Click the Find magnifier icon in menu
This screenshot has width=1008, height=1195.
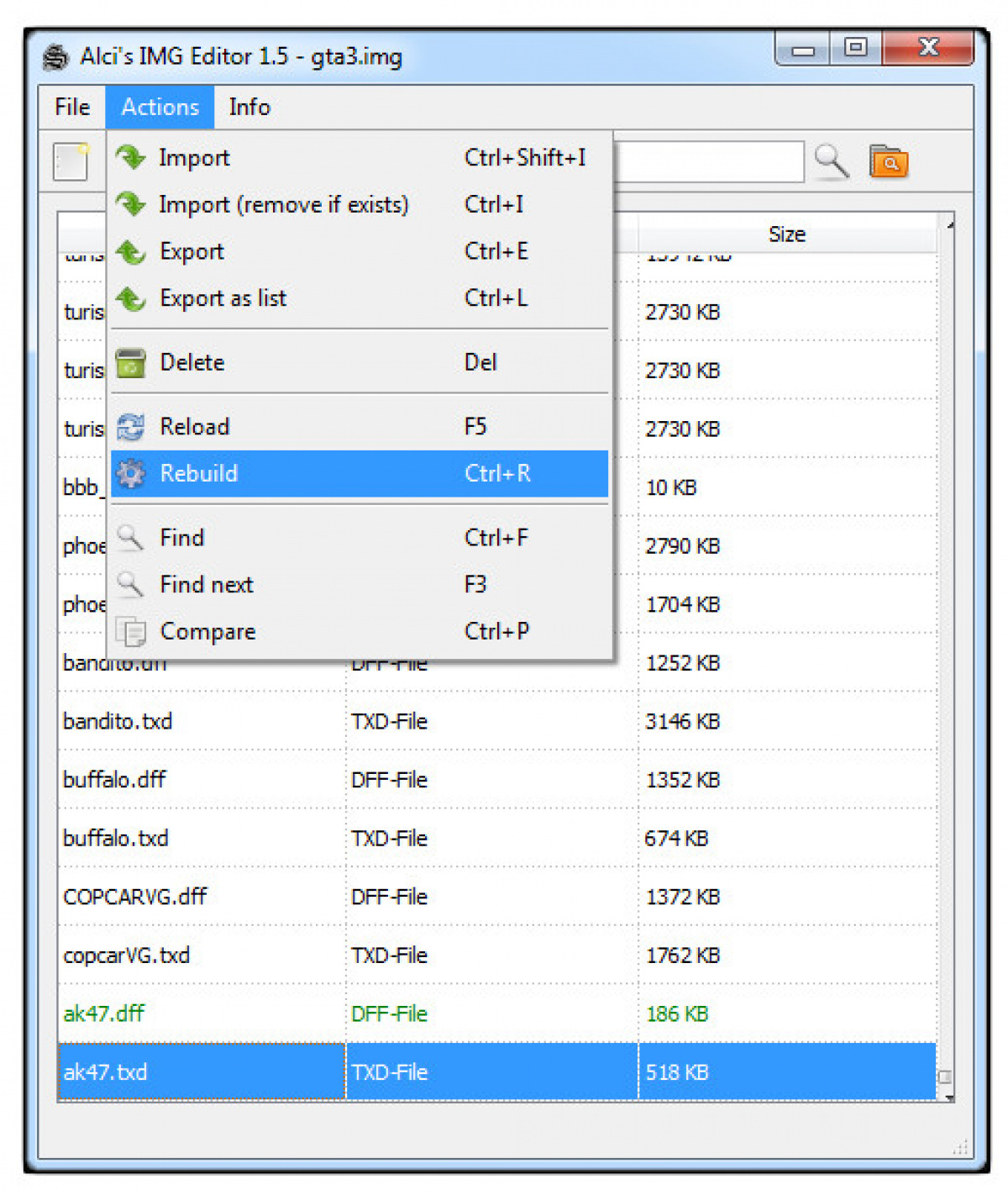coord(131,537)
